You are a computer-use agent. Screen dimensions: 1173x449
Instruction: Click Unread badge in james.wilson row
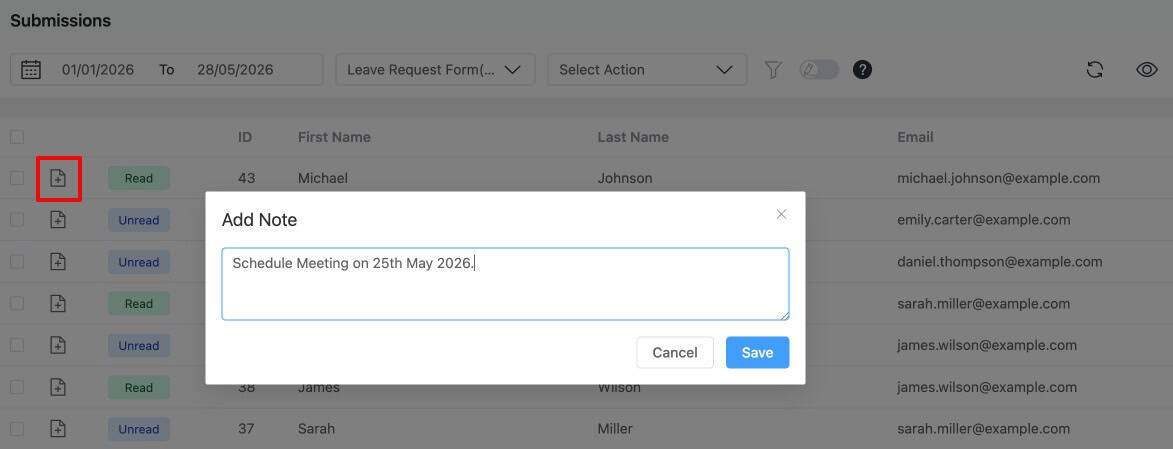pyautogui.click(x=138, y=345)
